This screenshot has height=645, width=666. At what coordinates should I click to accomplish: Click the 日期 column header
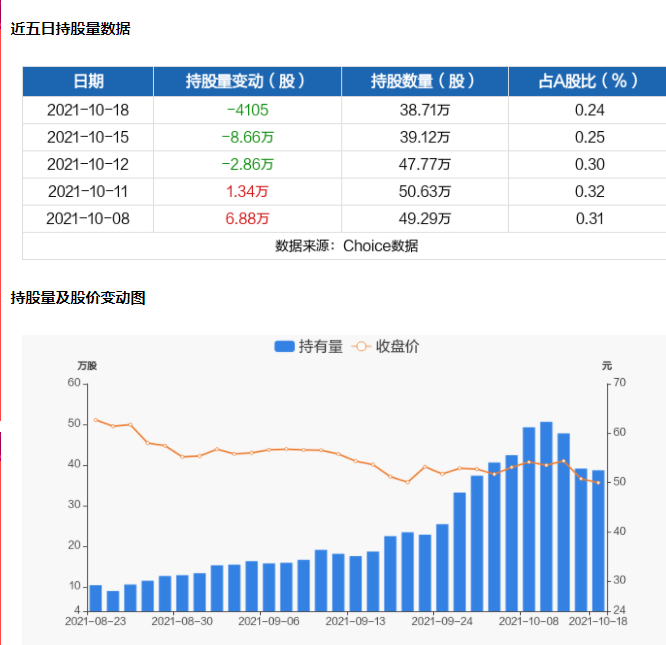coord(88,81)
